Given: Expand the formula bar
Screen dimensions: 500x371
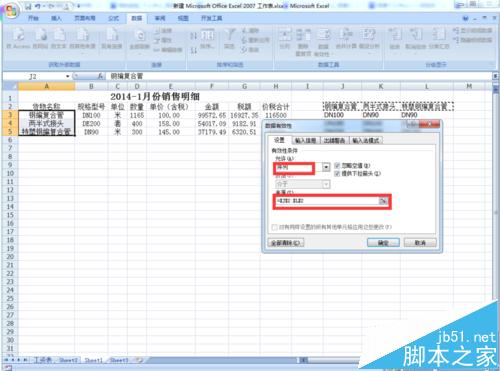Looking at the screenshot, I should click(x=495, y=76).
